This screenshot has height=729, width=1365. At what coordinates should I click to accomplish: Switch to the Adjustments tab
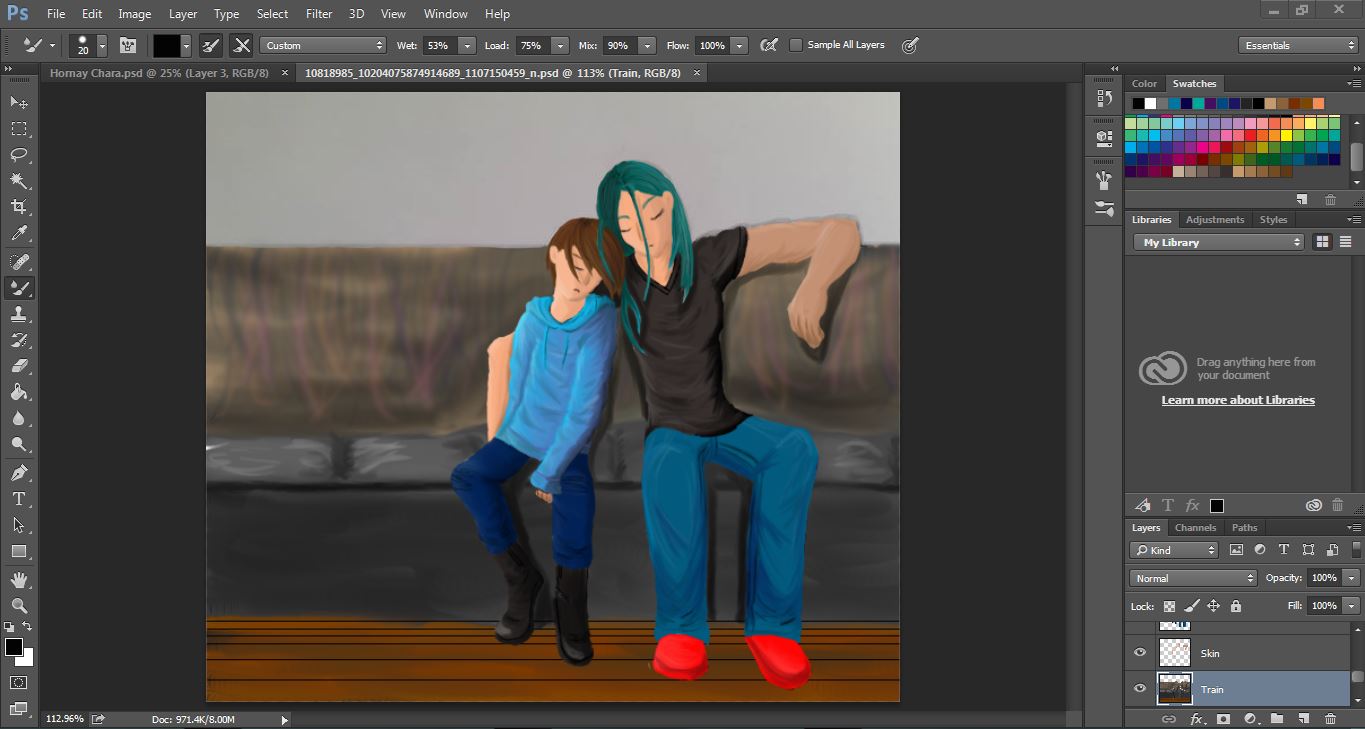(1215, 220)
